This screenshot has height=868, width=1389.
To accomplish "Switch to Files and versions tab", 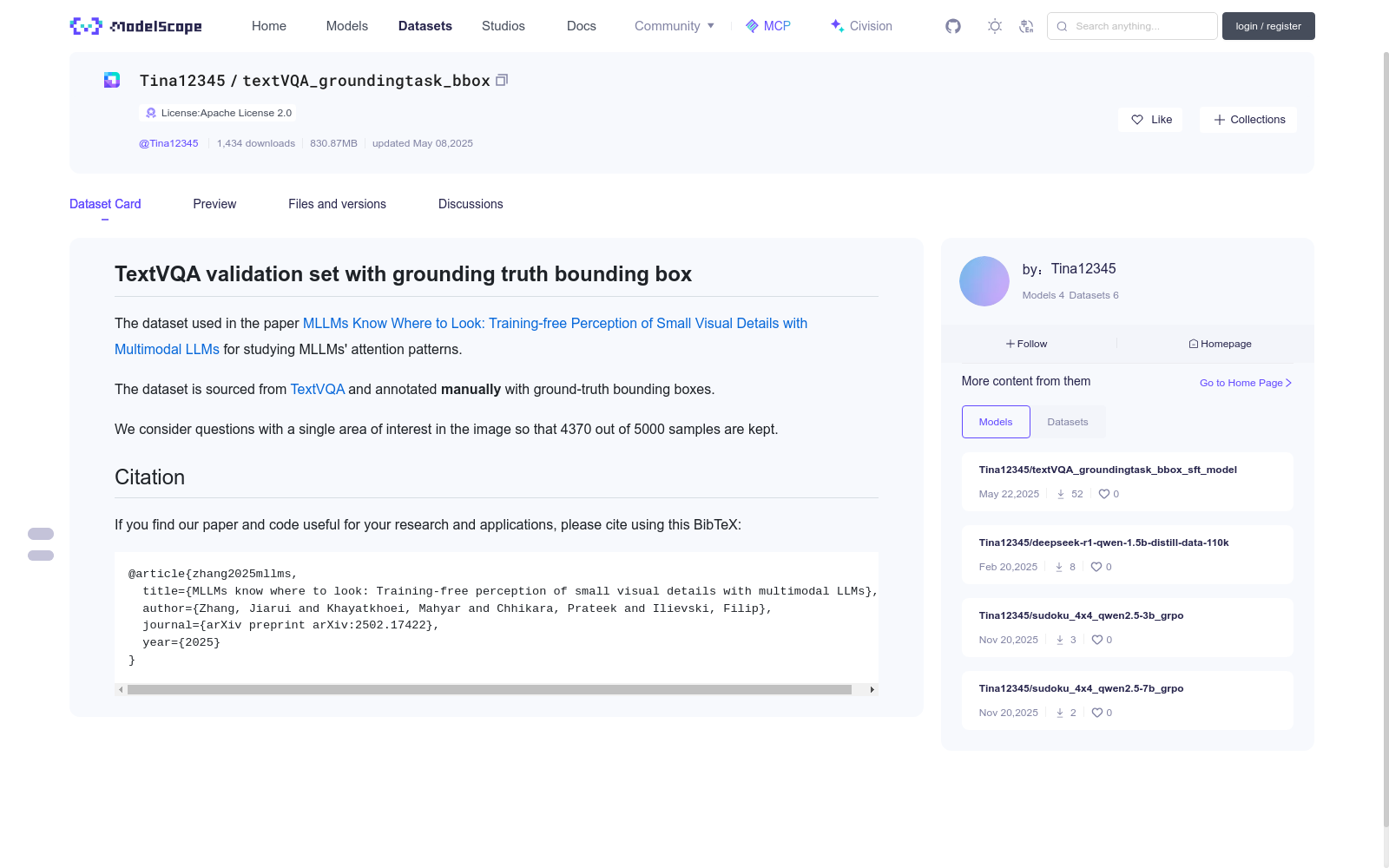I will [x=337, y=204].
